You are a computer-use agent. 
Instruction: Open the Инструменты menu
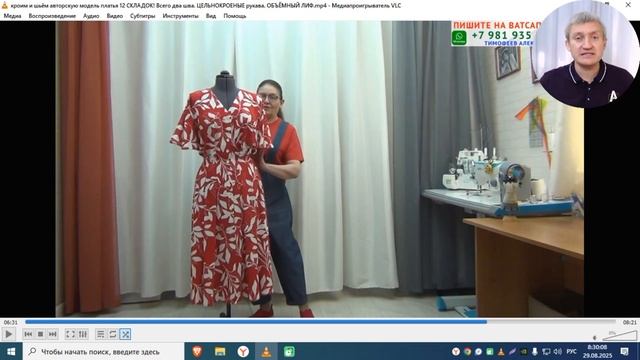180,16
